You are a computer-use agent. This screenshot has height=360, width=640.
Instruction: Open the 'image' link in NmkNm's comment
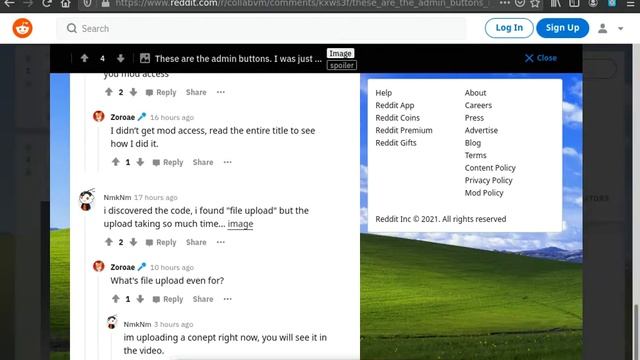tap(240, 224)
